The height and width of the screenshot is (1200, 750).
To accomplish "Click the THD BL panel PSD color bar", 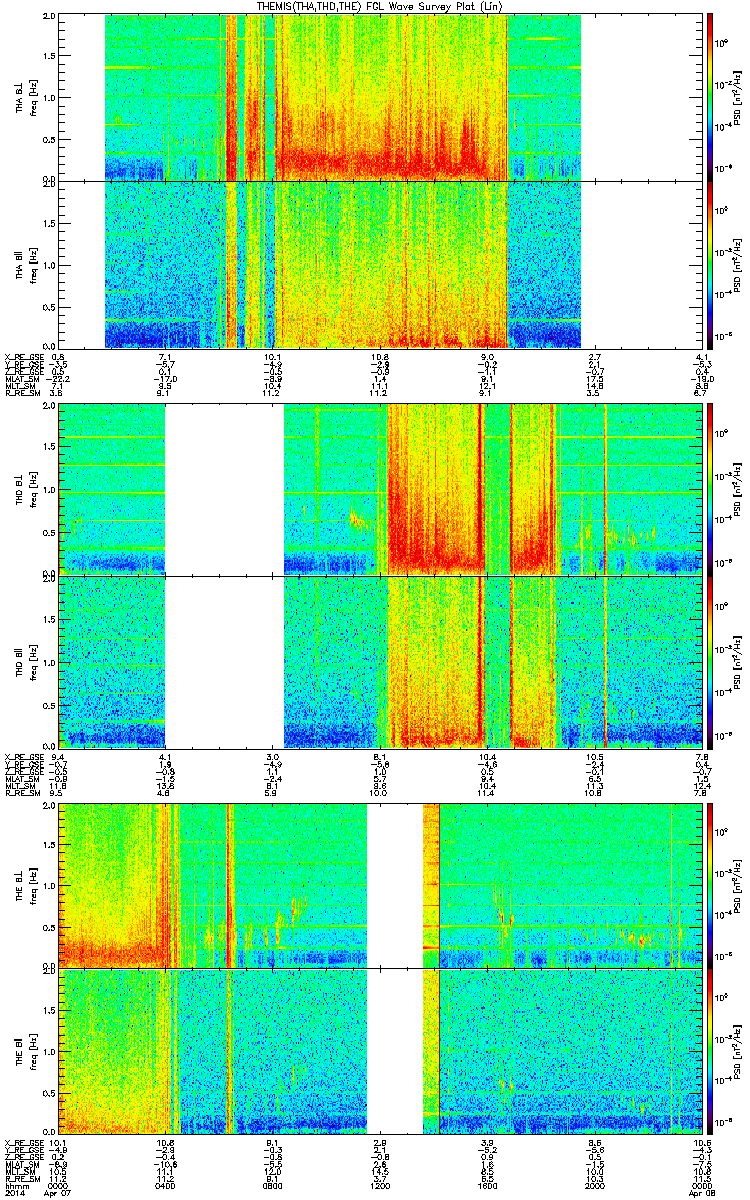I will (710, 489).
